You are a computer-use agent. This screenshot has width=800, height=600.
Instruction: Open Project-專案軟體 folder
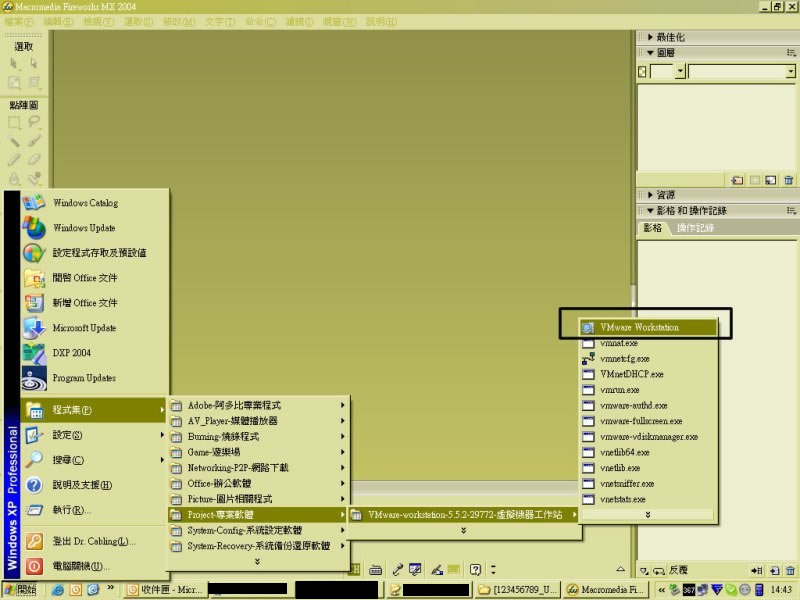(x=258, y=515)
